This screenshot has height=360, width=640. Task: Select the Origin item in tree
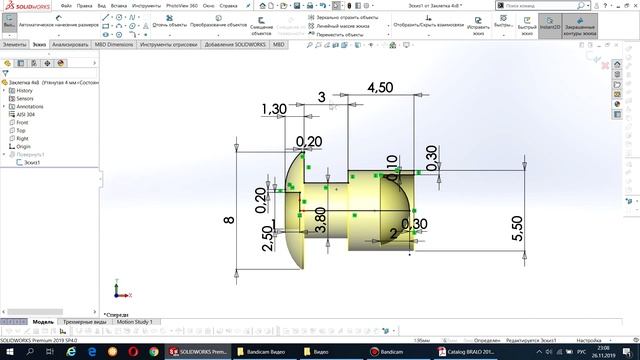click(20, 147)
